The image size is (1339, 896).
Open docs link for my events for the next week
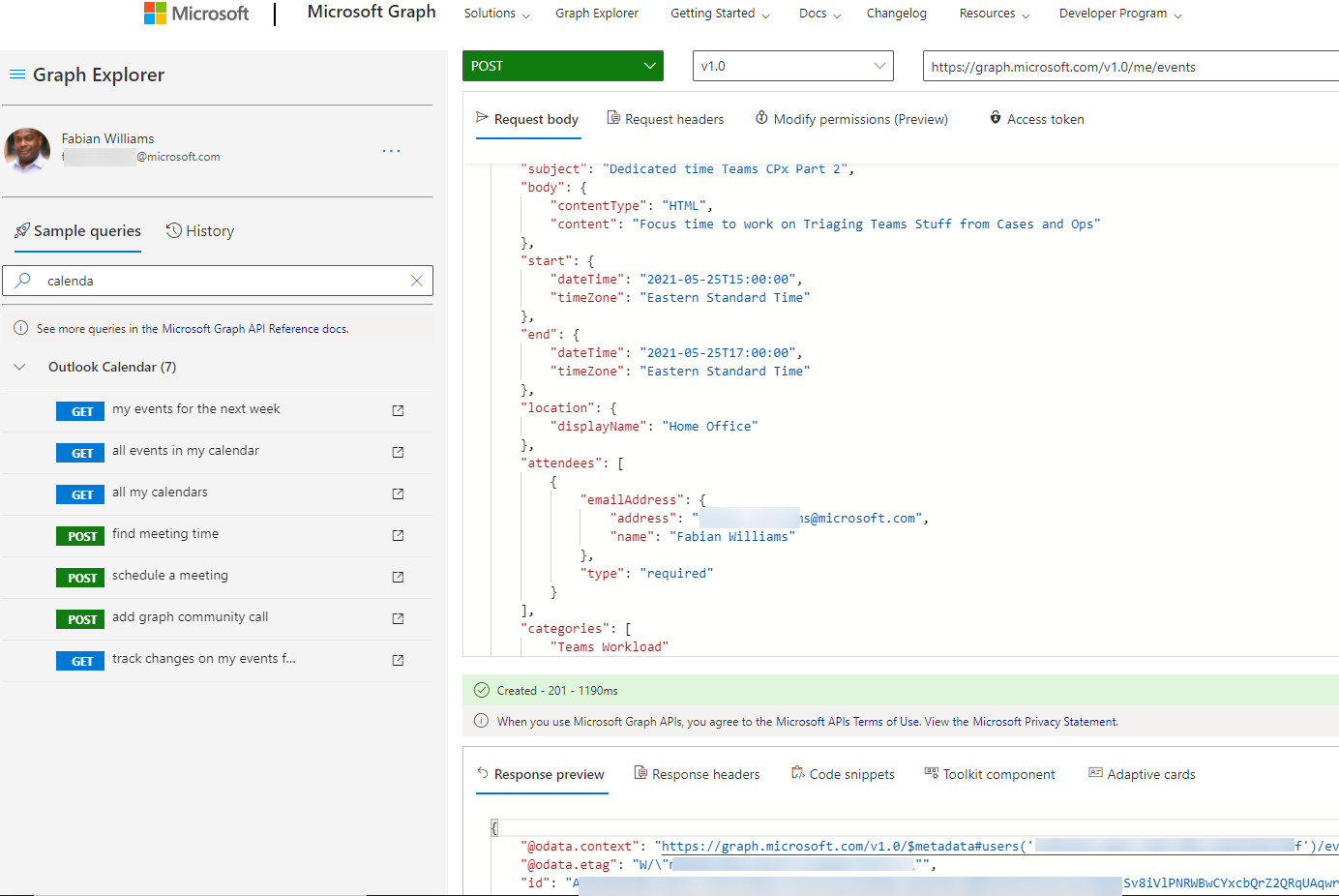398,410
